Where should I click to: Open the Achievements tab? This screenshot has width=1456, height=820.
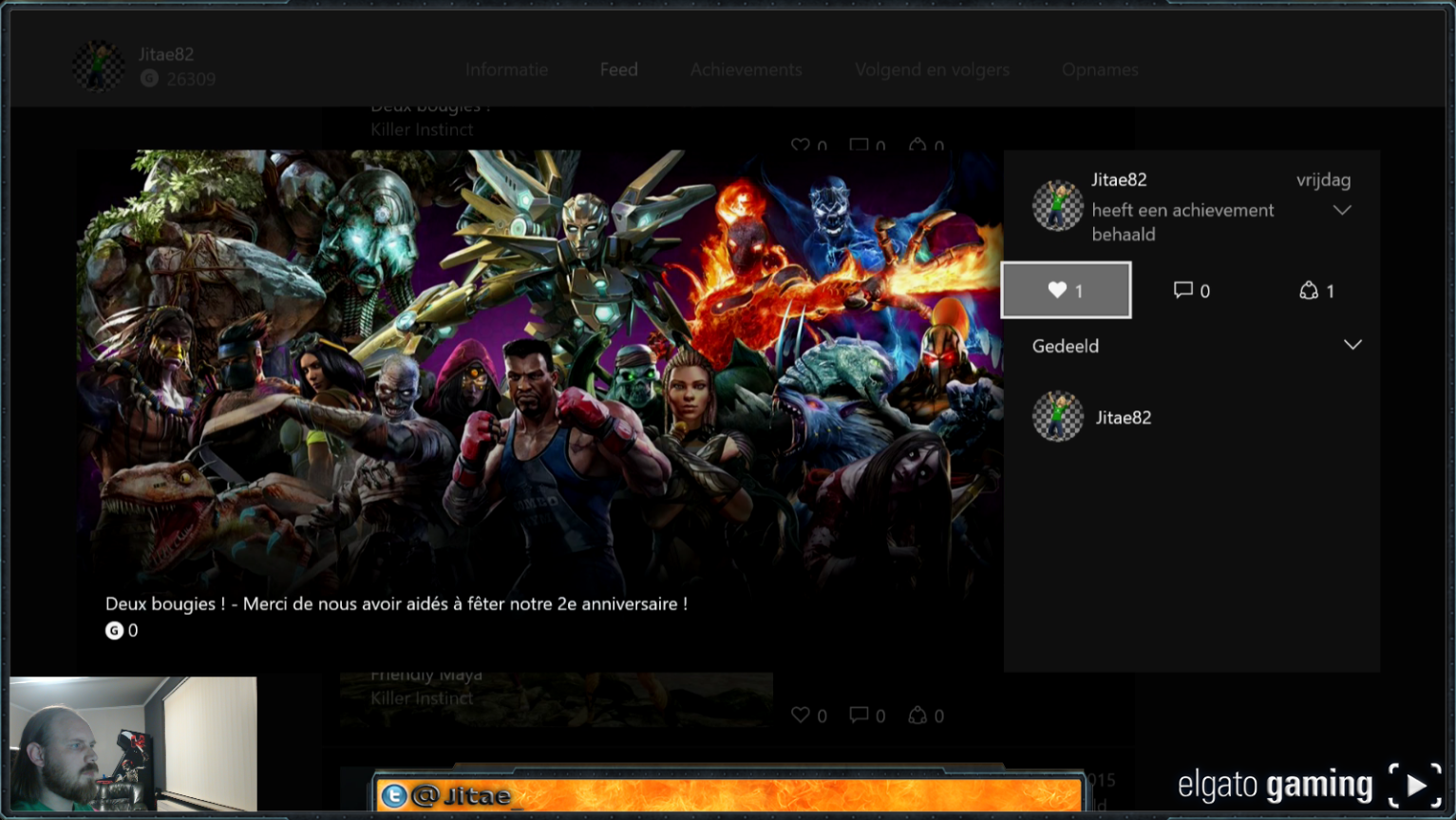tap(746, 69)
